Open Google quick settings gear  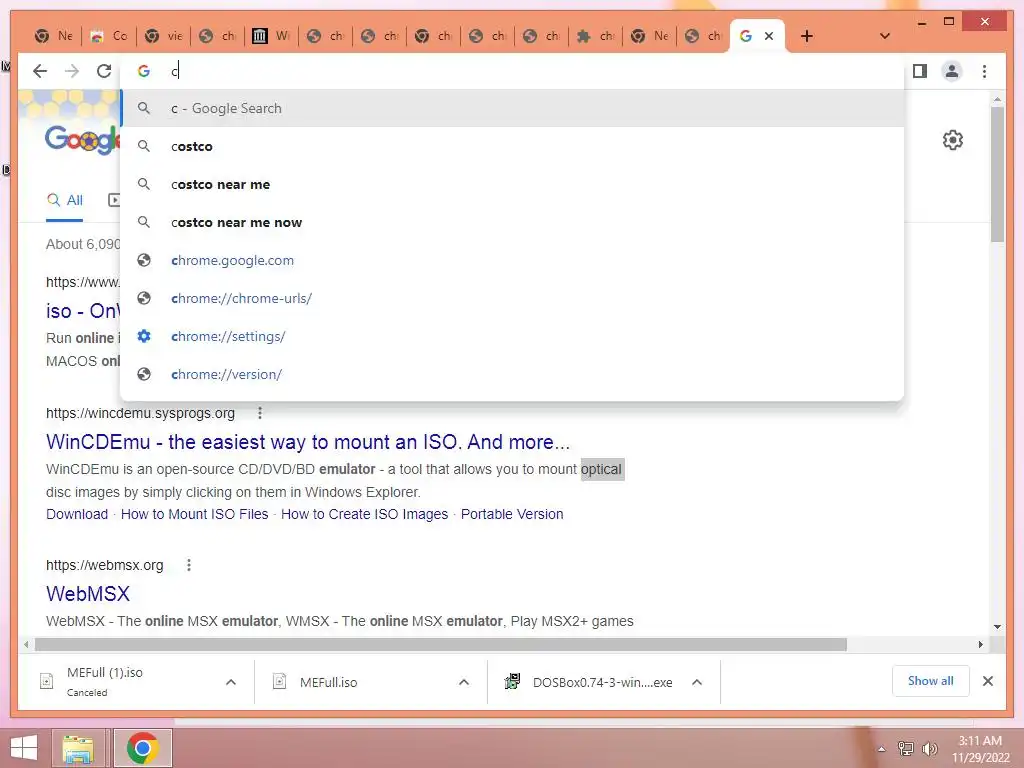(953, 140)
